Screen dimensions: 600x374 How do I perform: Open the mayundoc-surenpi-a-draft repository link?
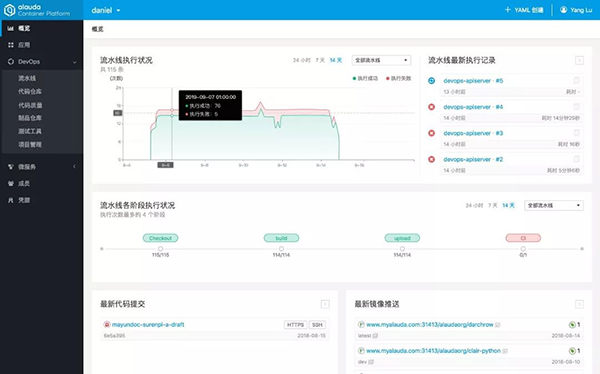[148, 325]
